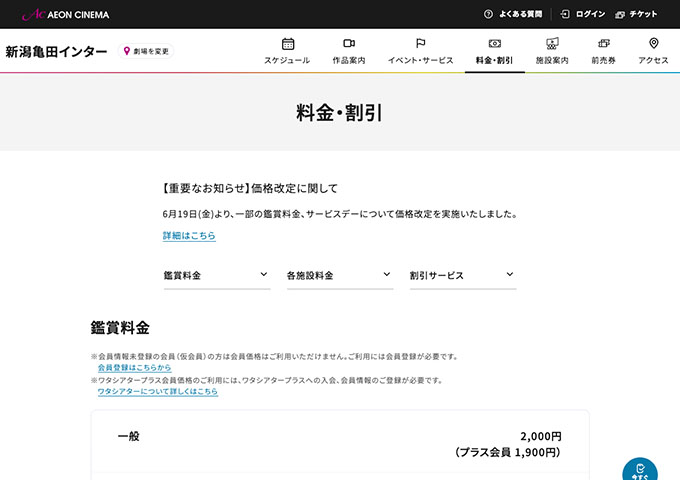Click the 一般 price row label

pos(129,436)
